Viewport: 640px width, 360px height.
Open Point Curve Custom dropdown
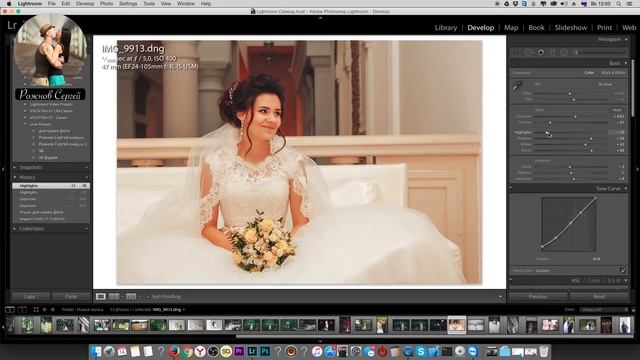click(542, 270)
